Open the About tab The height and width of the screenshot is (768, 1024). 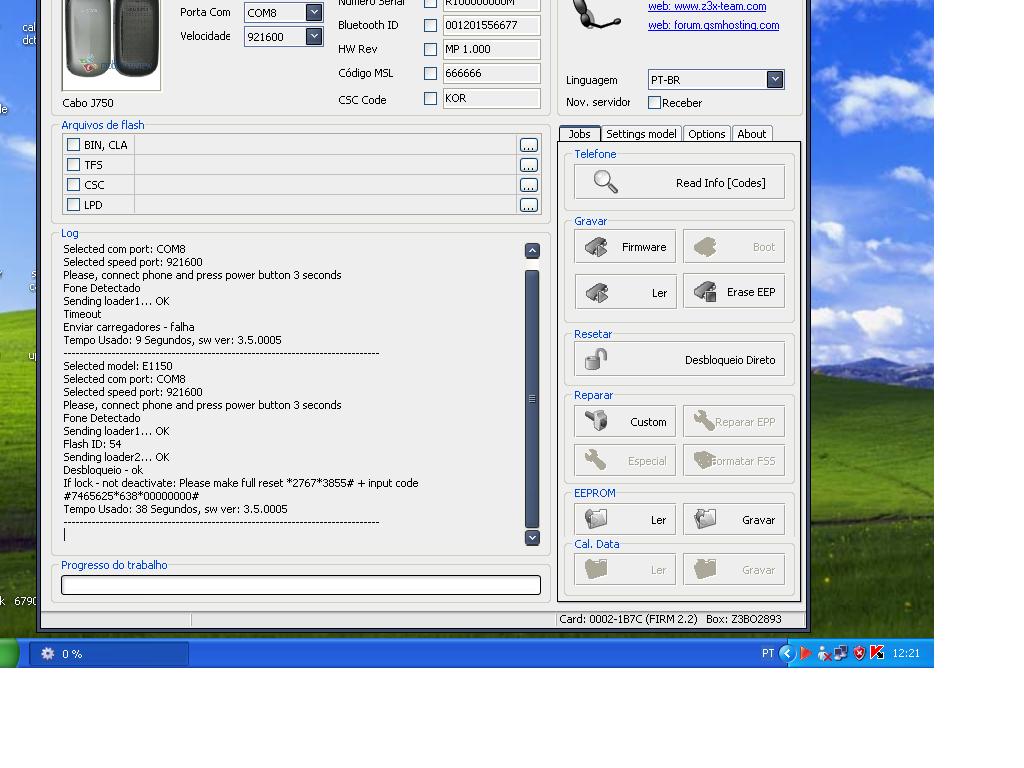[751, 134]
